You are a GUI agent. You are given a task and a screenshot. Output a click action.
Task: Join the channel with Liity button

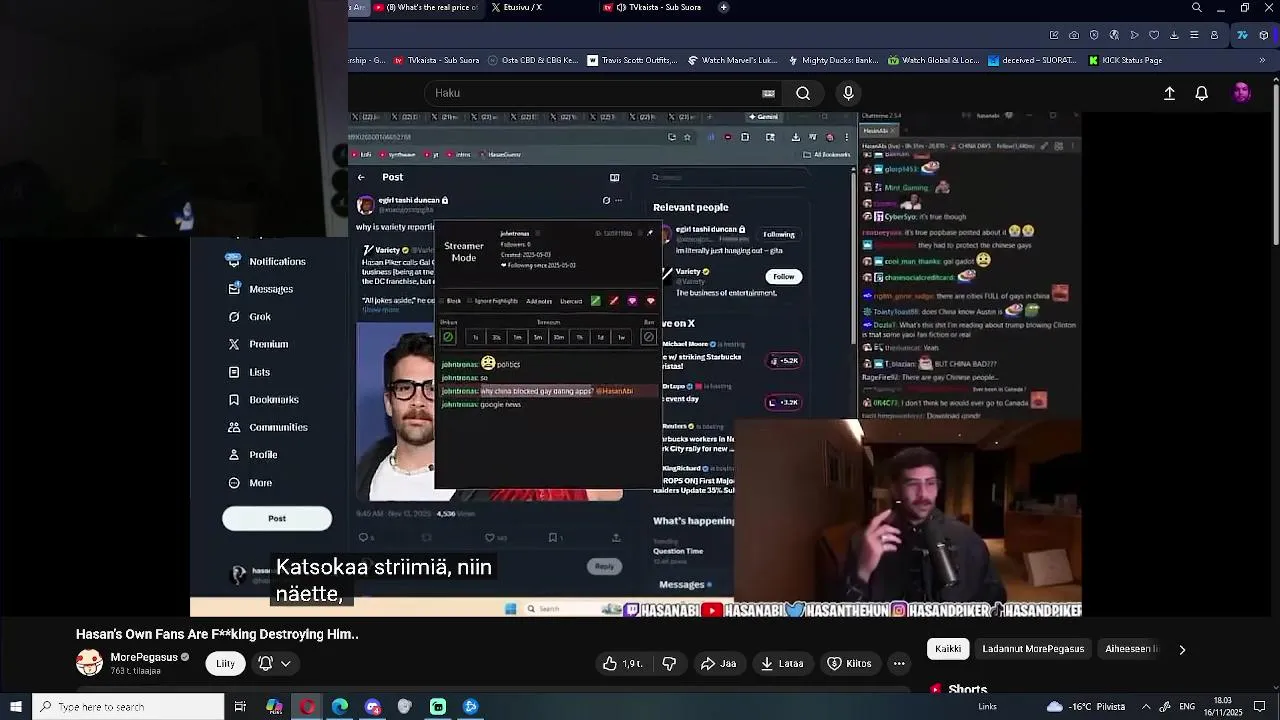225,663
